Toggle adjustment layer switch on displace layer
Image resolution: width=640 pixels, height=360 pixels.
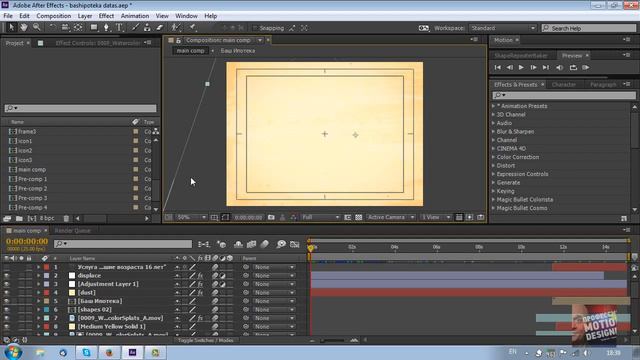point(222,276)
